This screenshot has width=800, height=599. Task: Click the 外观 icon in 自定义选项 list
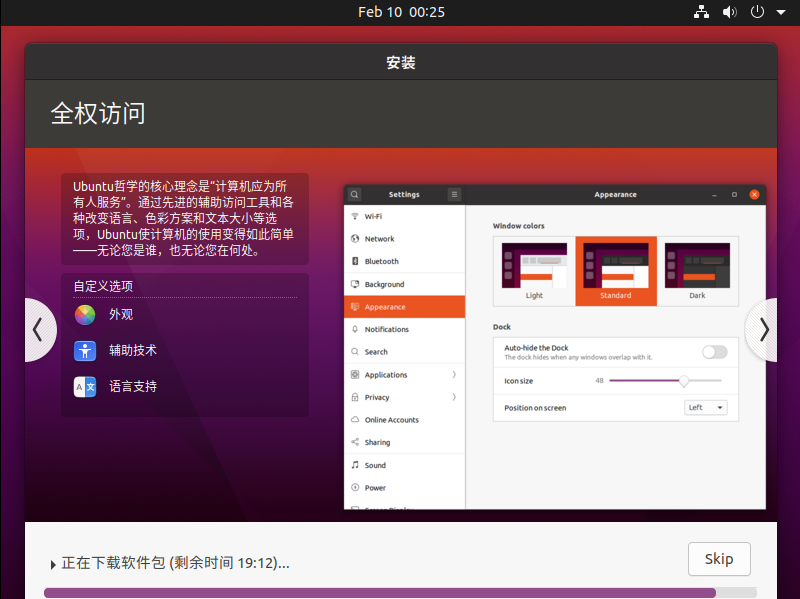[84, 314]
